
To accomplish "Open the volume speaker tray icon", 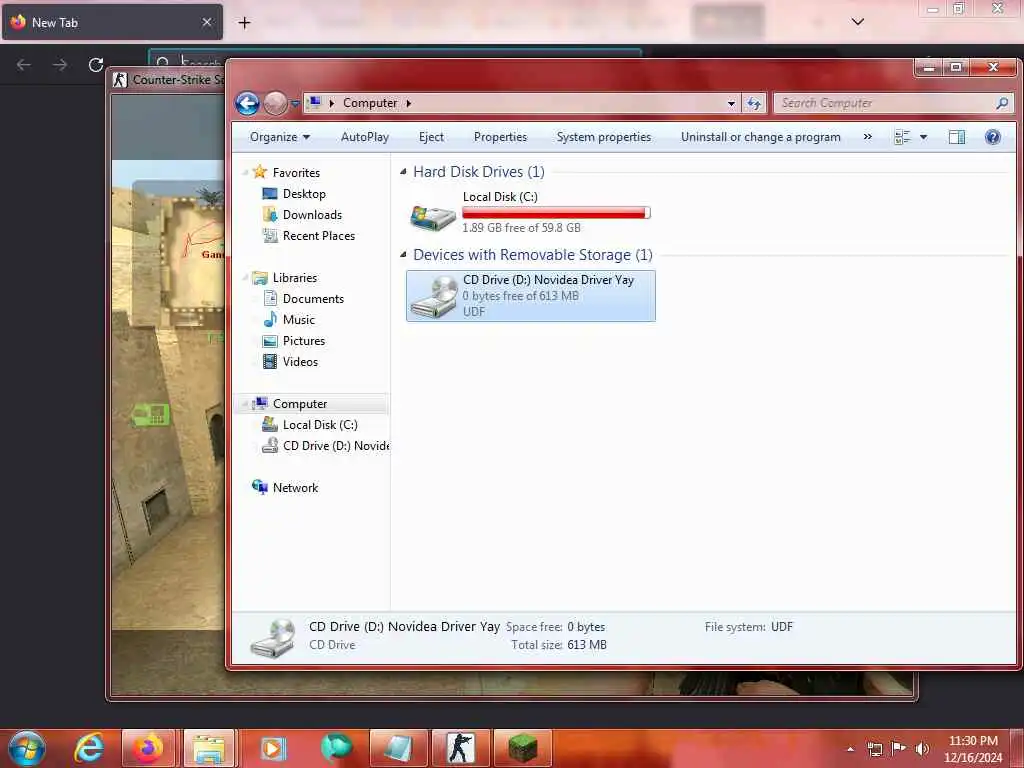I will (922, 749).
